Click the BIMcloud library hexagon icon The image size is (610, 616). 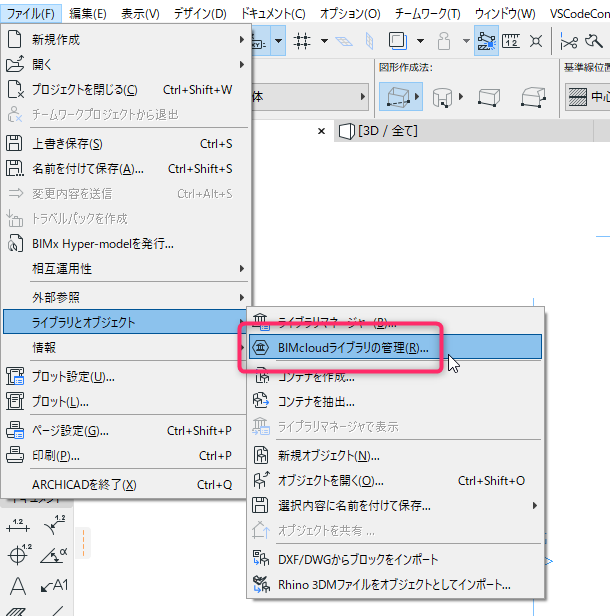(260, 347)
